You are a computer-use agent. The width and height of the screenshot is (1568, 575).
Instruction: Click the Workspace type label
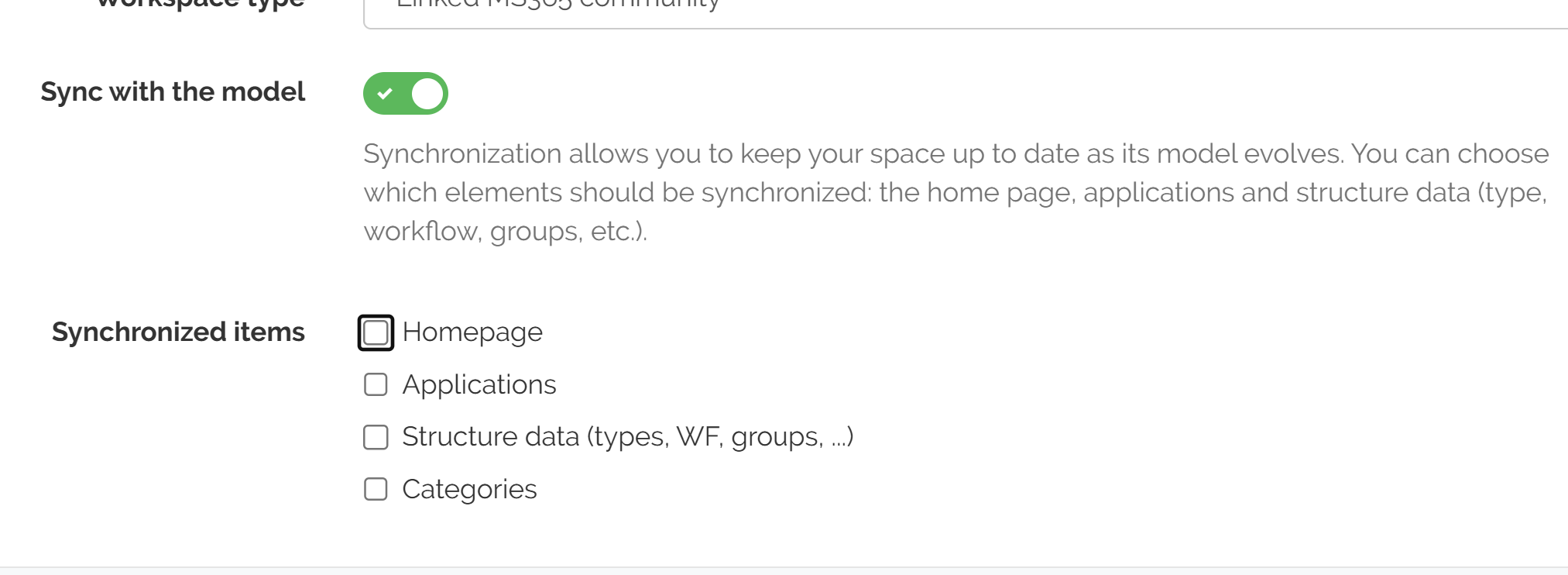pyautogui.click(x=200, y=4)
